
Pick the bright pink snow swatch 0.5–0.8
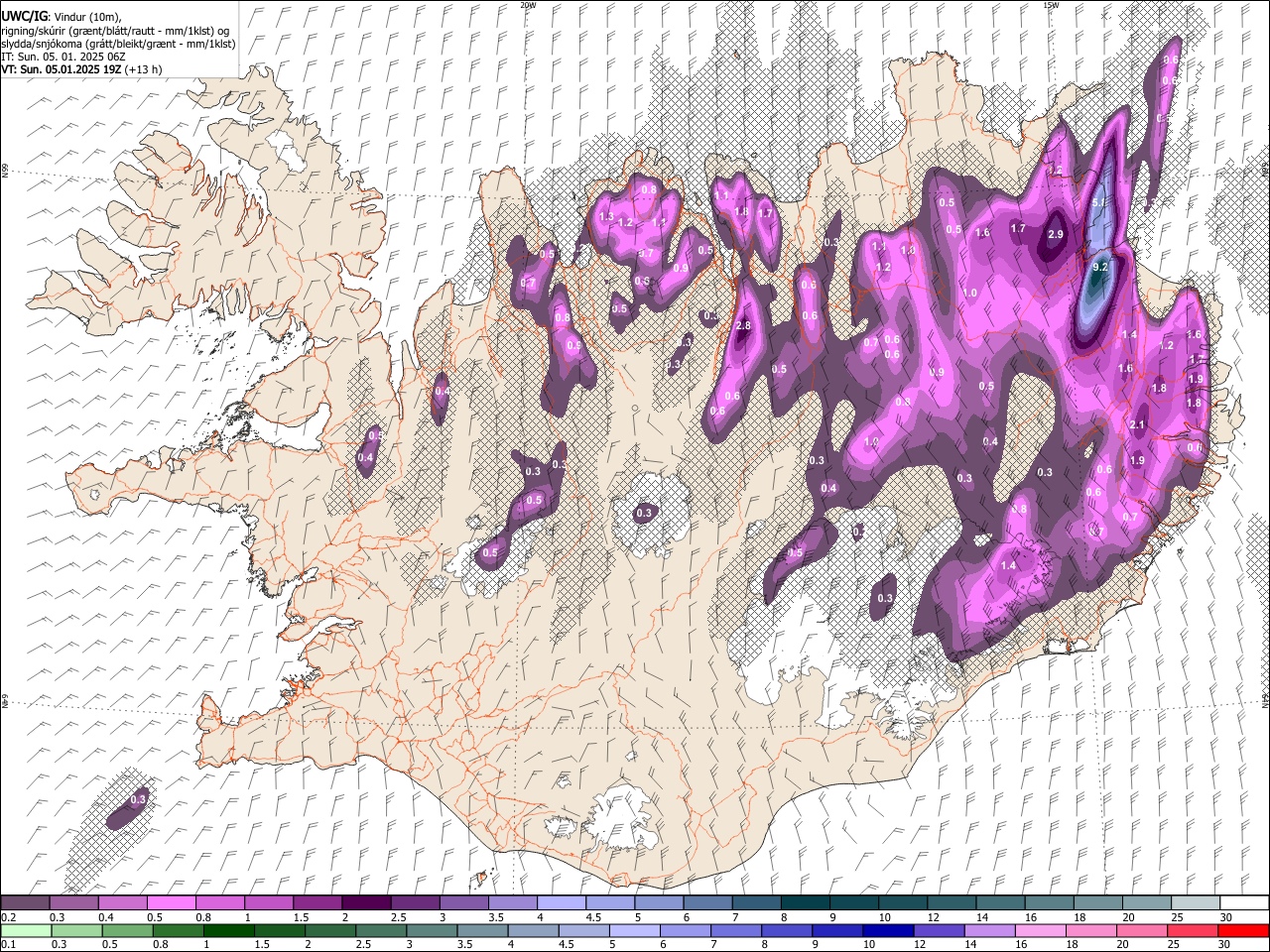pyautogui.click(x=172, y=902)
